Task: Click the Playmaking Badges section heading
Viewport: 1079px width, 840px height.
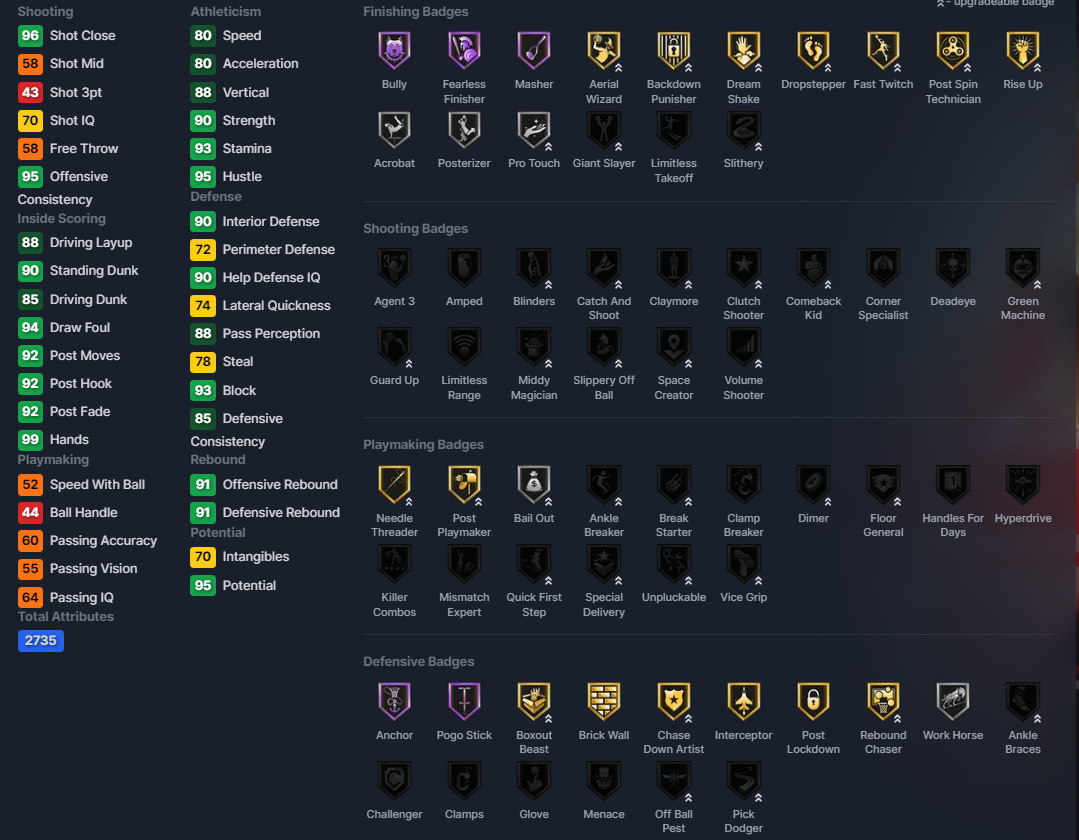Action: (423, 444)
